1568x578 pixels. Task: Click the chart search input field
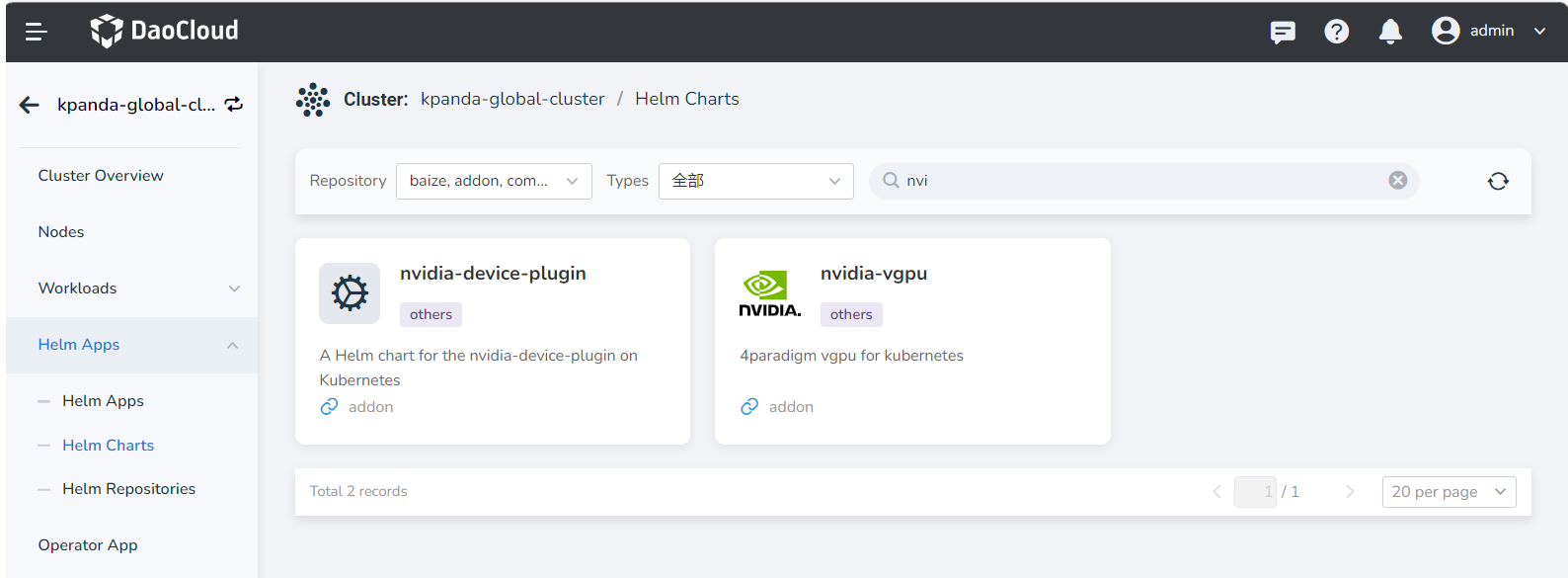pos(1136,181)
